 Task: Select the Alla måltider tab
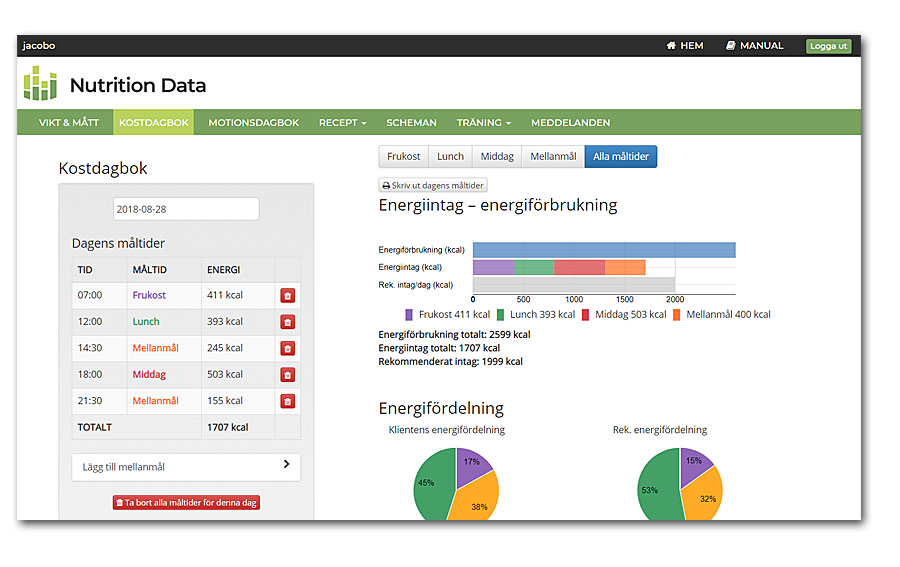click(620, 157)
